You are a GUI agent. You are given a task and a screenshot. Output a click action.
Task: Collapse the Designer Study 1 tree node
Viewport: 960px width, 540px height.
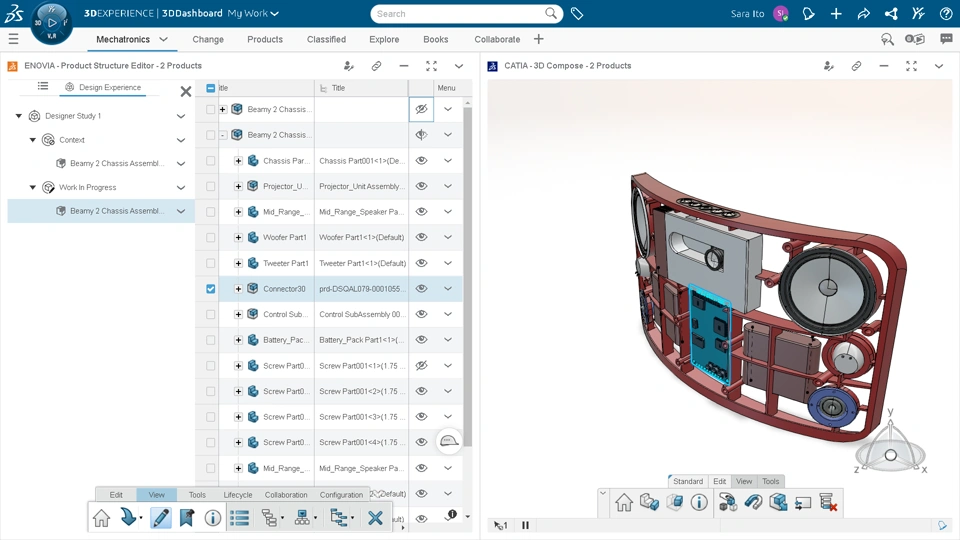[x=18, y=116]
